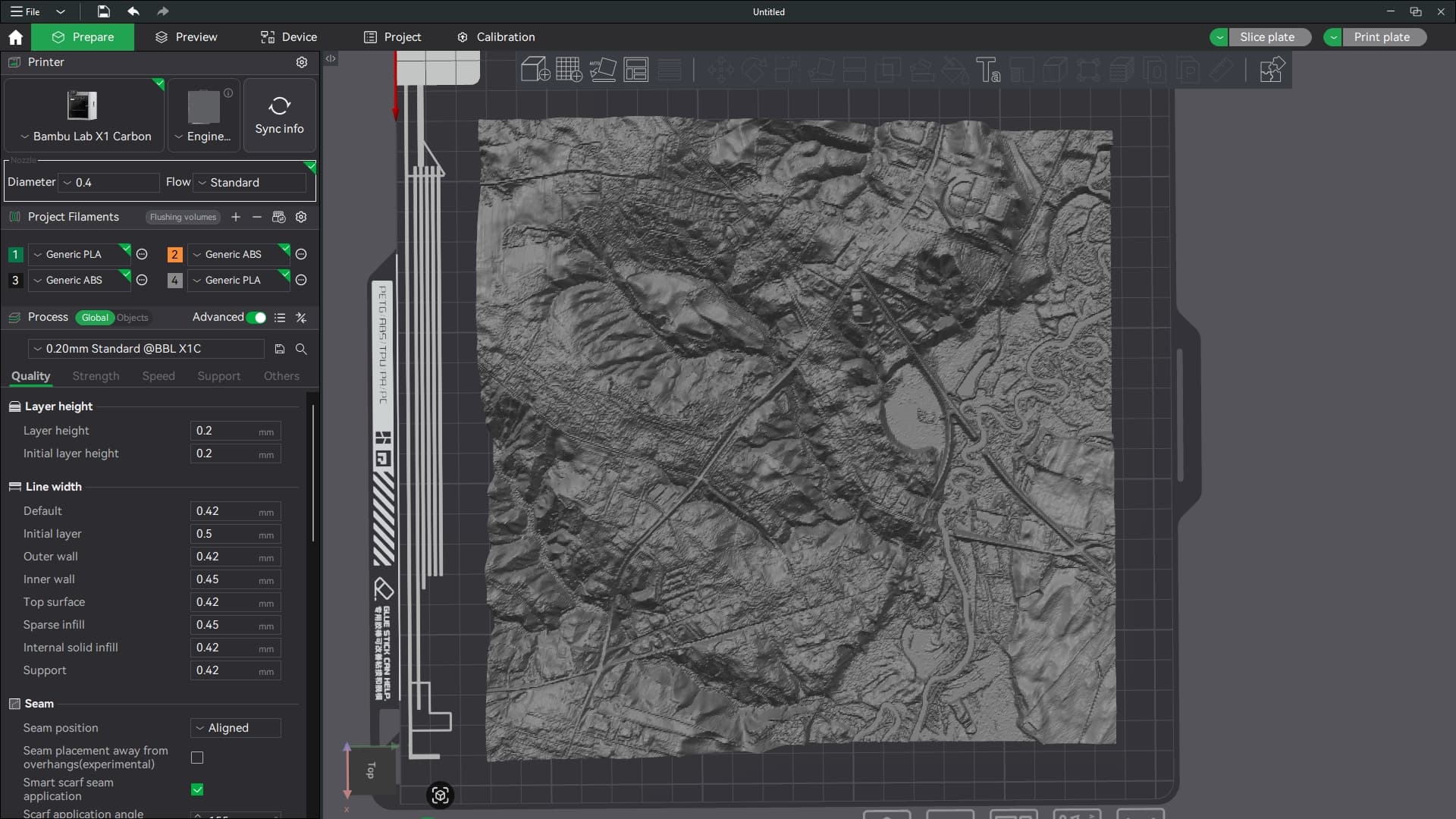The height and width of the screenshot is (819, 1456).
Task: Toggle the Advanced mode switch
Action: tap(256, 318)
